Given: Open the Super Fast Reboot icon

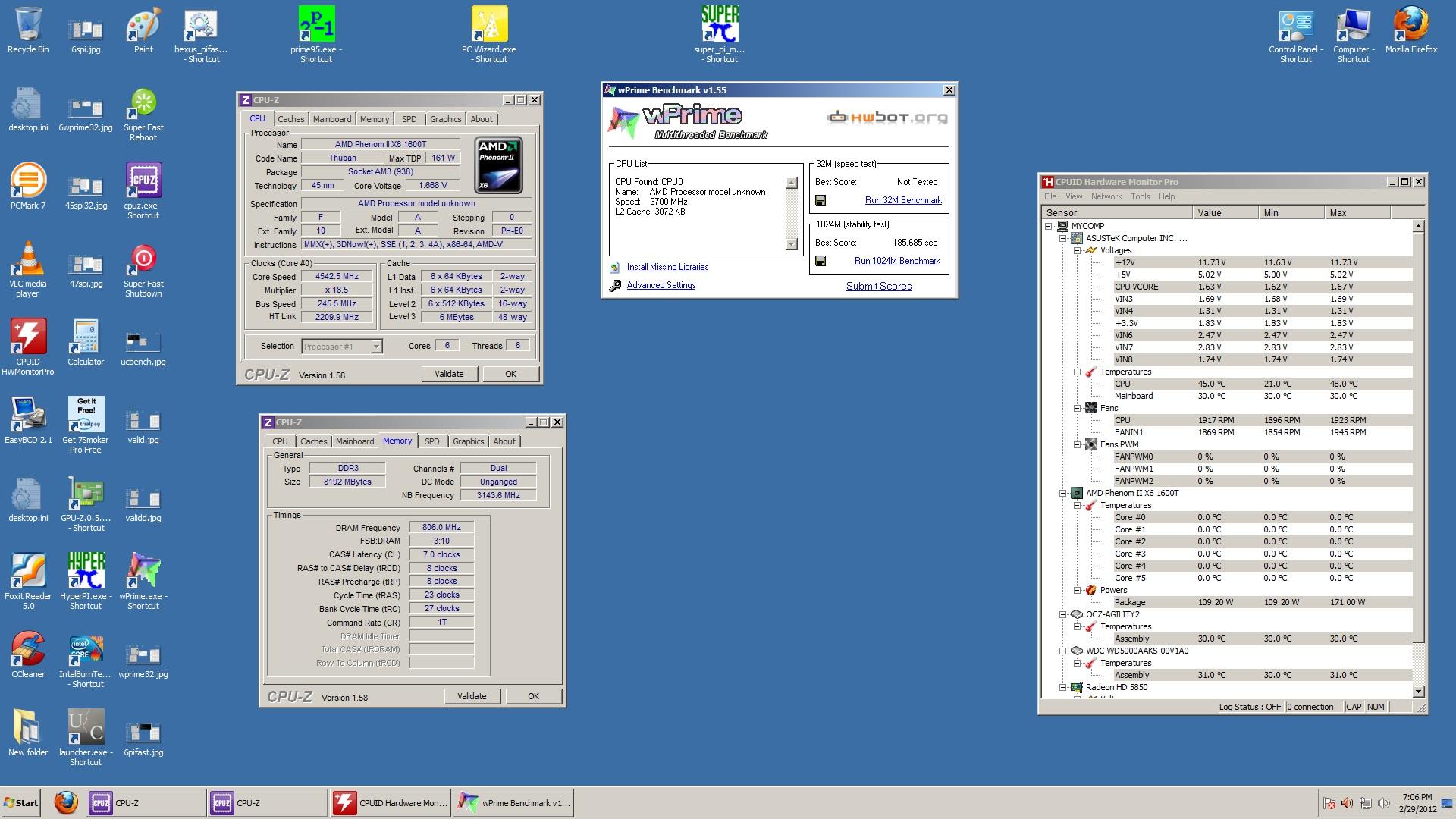Looking at the screenshot, I should pos(143,114).
